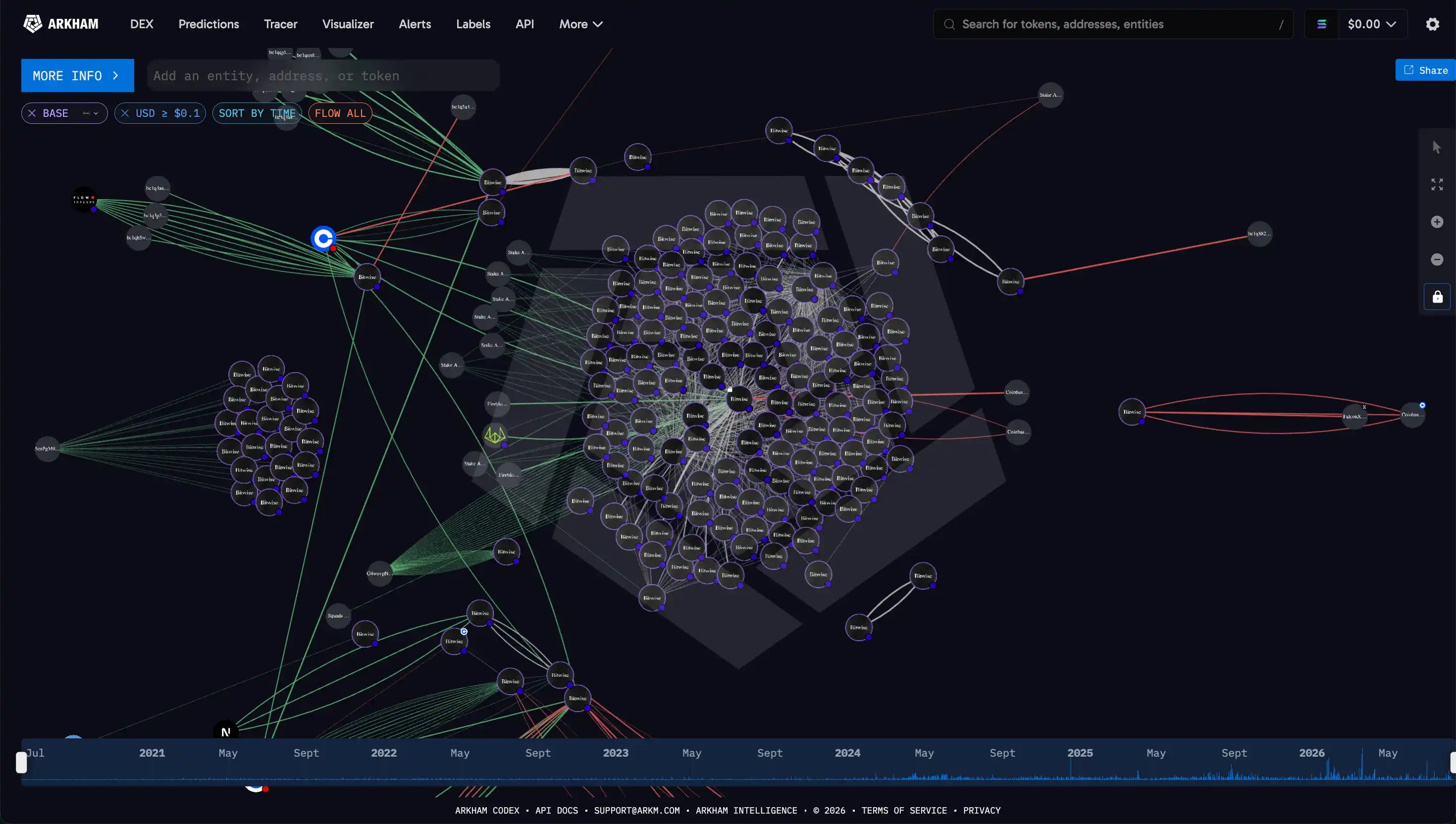Focus the tokens, addresses, entities search field
The width and height of the screenshot is (1456, 824).
(x=1113, y=24)
